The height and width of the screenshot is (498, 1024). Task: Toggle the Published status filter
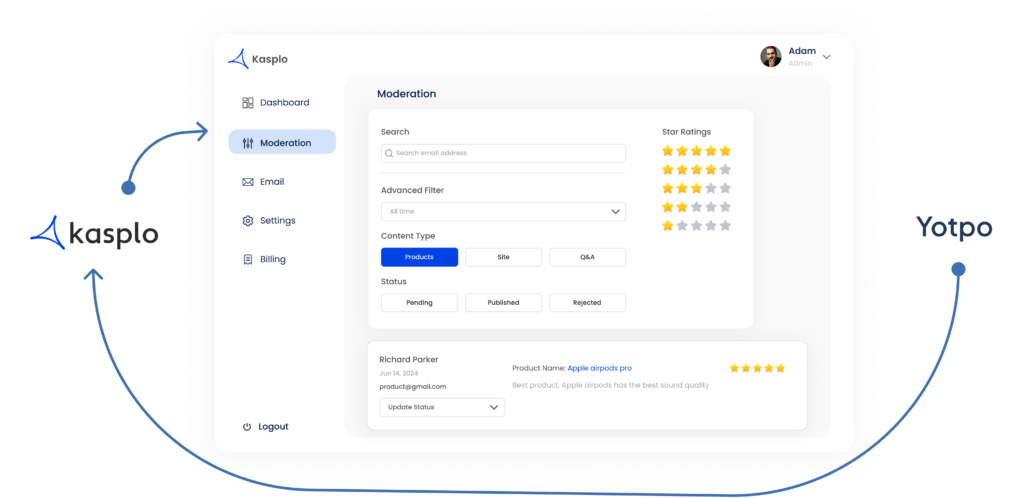(504, 303)
